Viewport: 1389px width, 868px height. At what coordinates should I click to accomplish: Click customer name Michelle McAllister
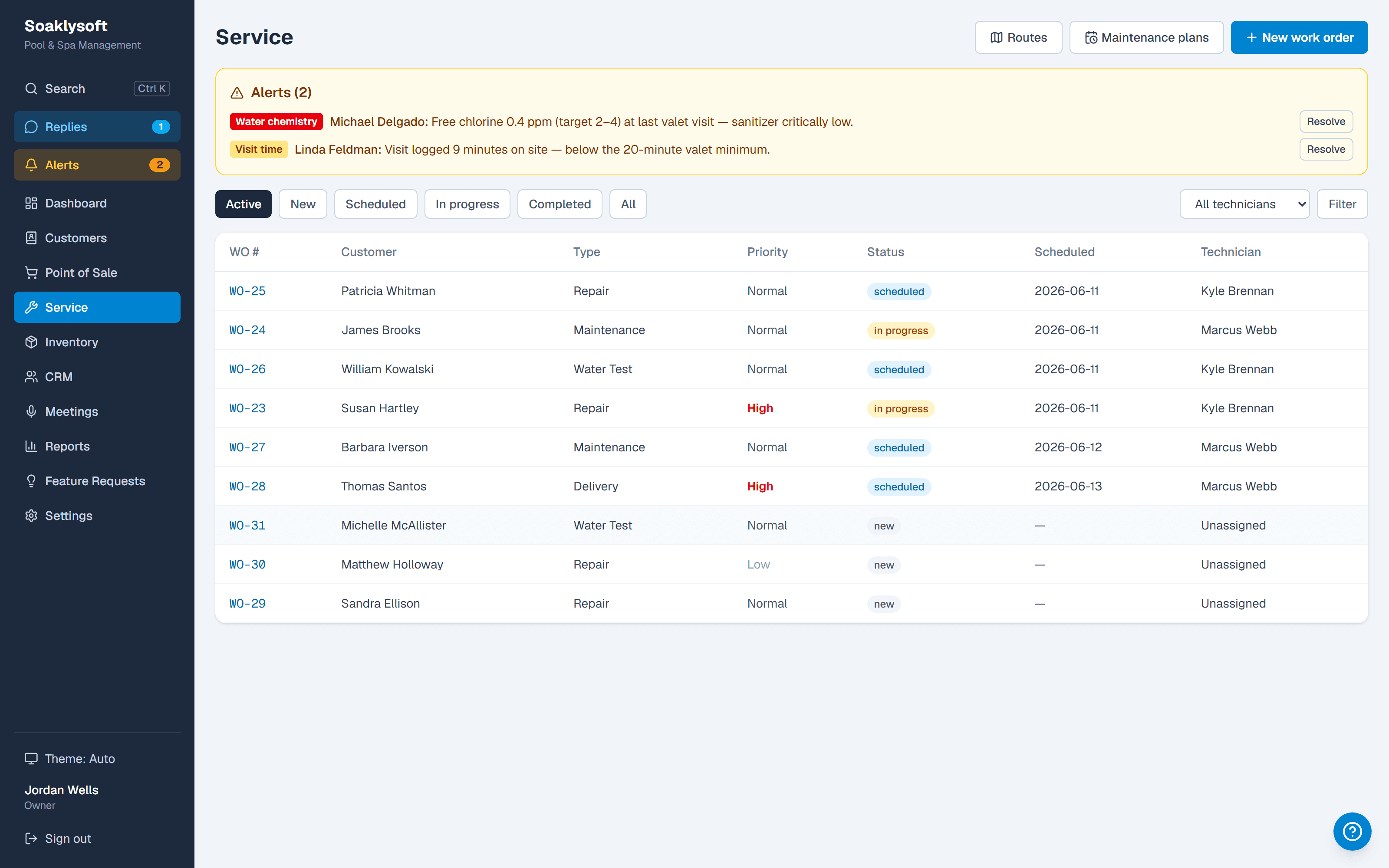click(x=393, y=525)
